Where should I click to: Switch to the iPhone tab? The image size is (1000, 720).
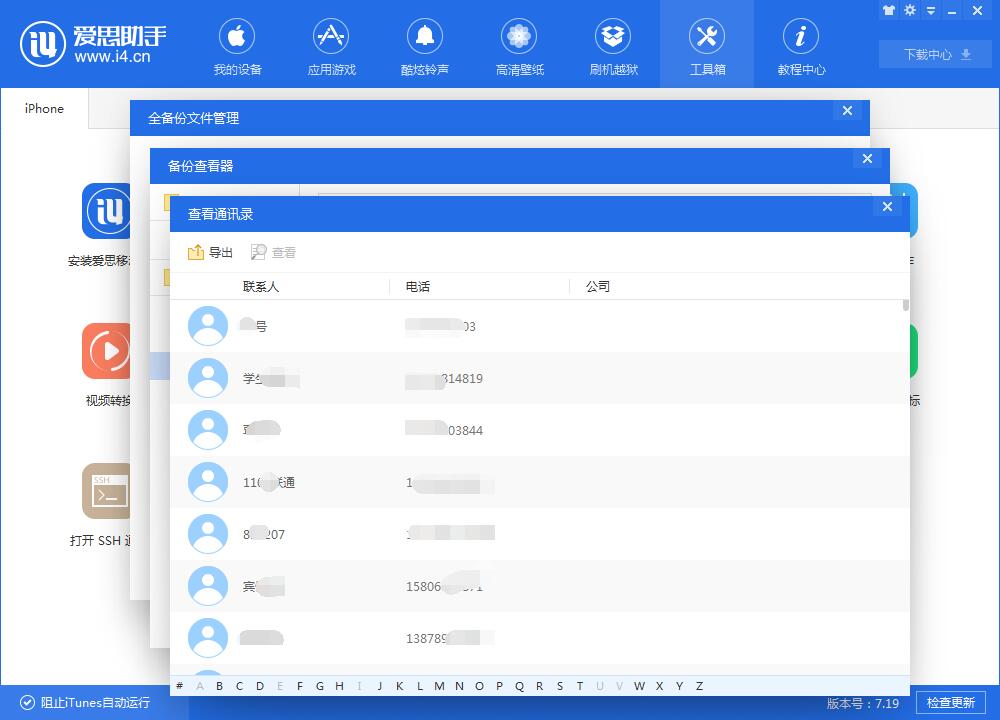pyautogui.click(x=44, y=108)
